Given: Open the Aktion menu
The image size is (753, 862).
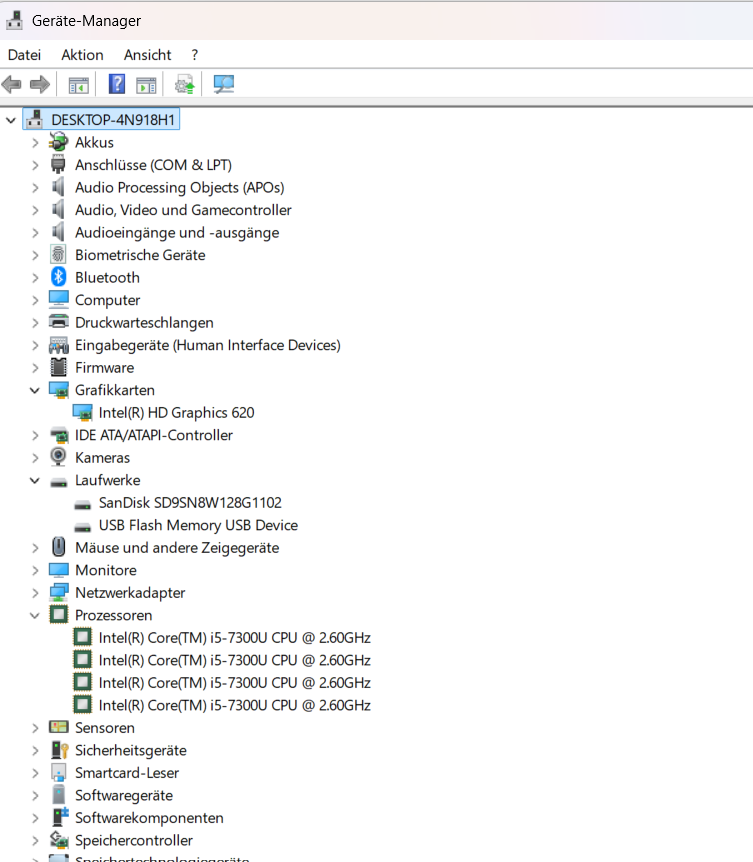Looking at the screenshot, I should coord(82,55).
